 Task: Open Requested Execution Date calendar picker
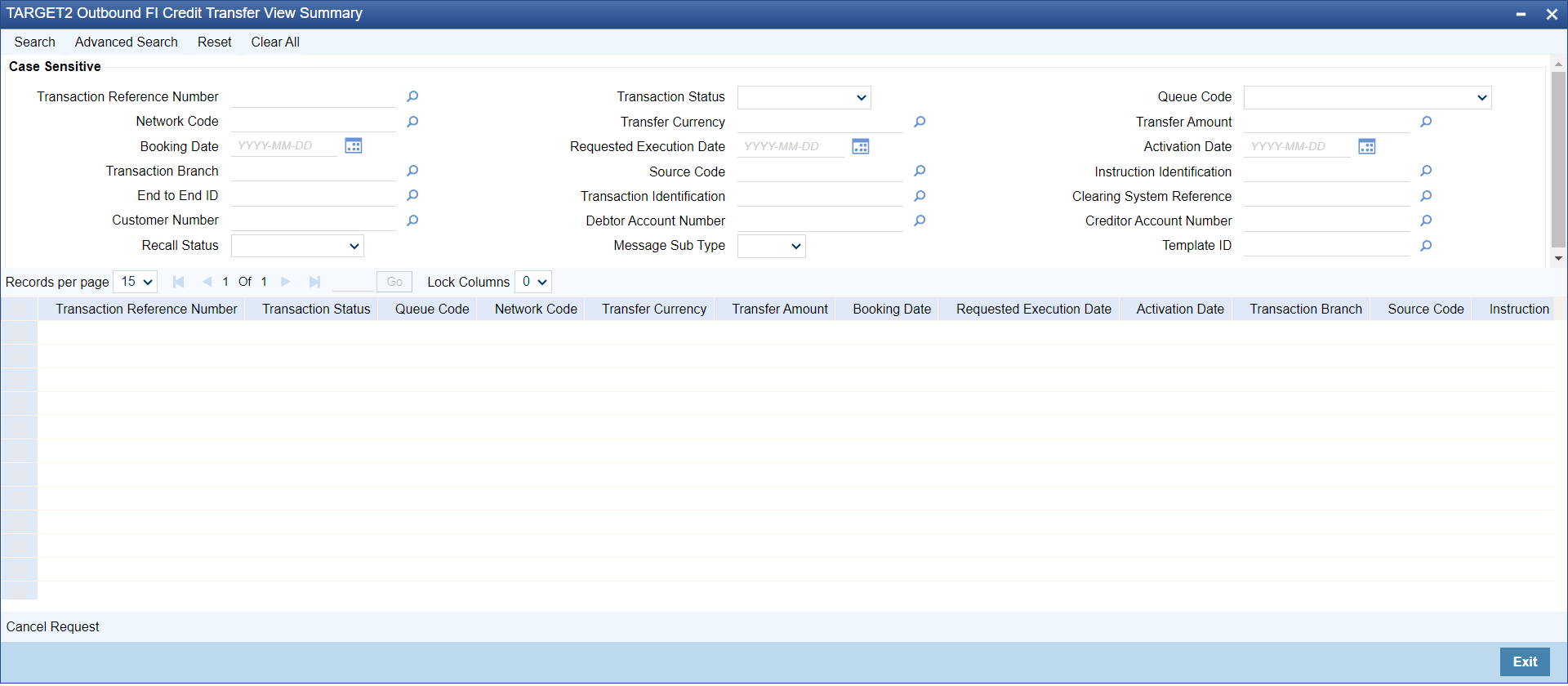tap(861, 146)
